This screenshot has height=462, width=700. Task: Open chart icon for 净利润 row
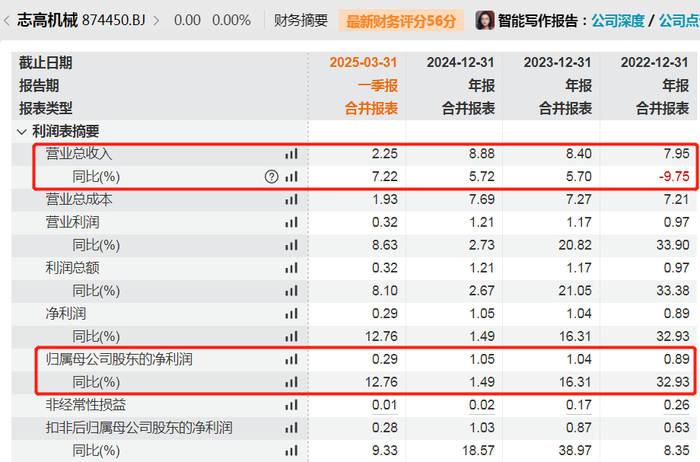[292, 314]
